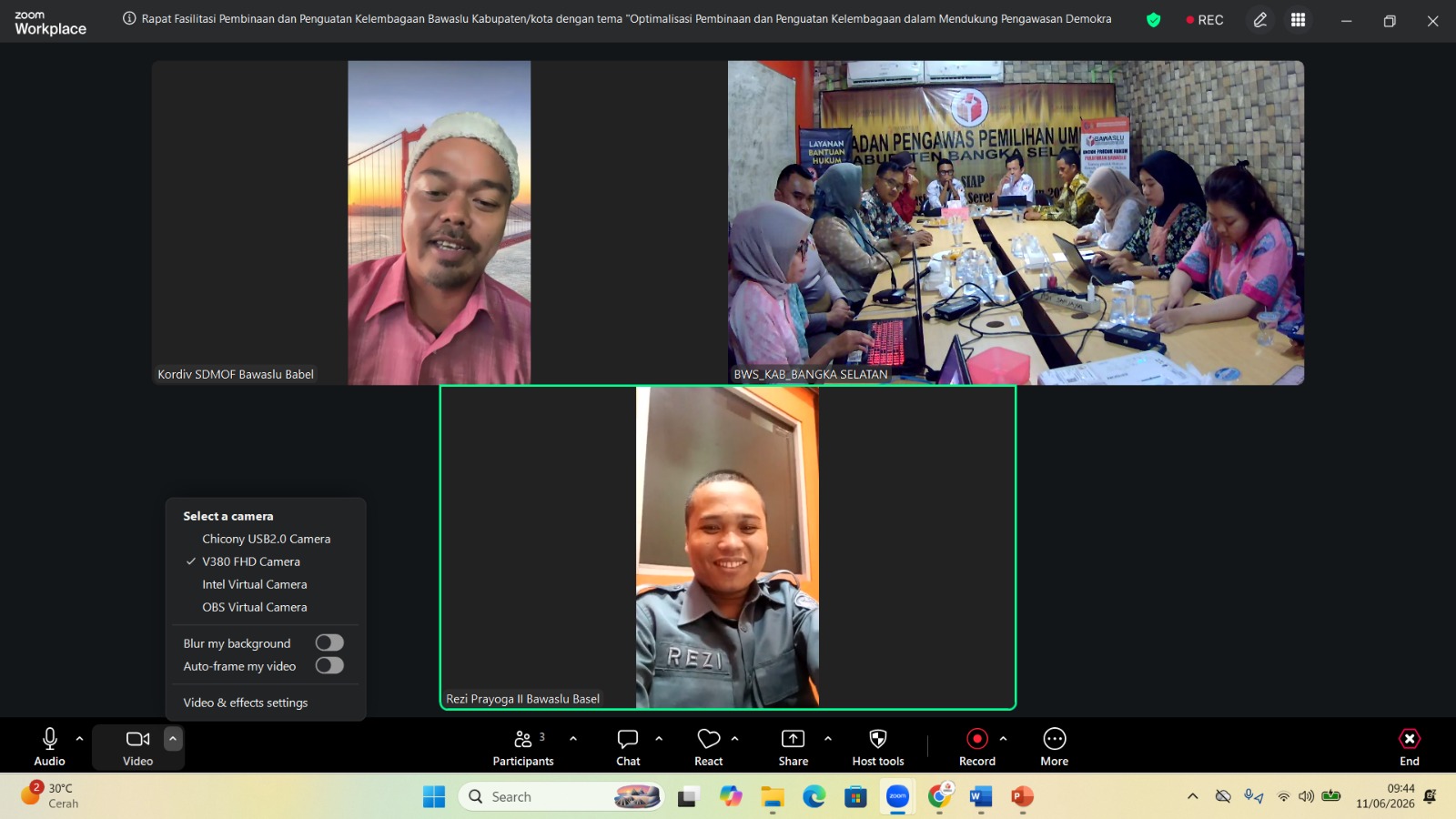This screenshot has width=1456, height=819.
Task: Click the green encryption shield icon
Action: [x=1154, y=20]
